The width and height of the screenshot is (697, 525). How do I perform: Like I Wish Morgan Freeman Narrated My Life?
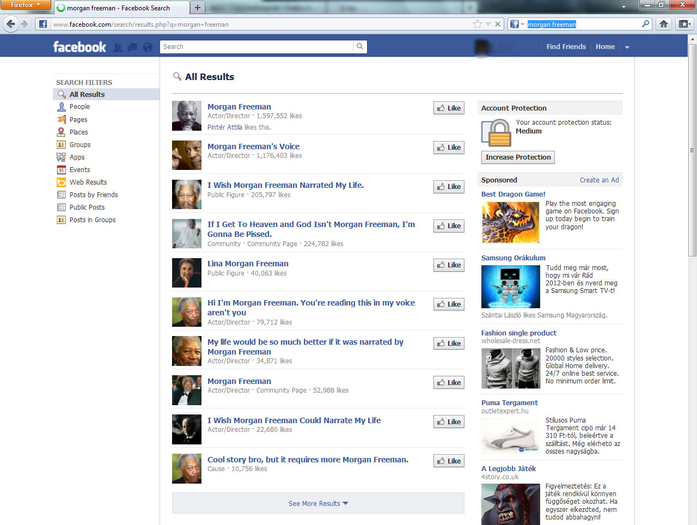point(449,187)
